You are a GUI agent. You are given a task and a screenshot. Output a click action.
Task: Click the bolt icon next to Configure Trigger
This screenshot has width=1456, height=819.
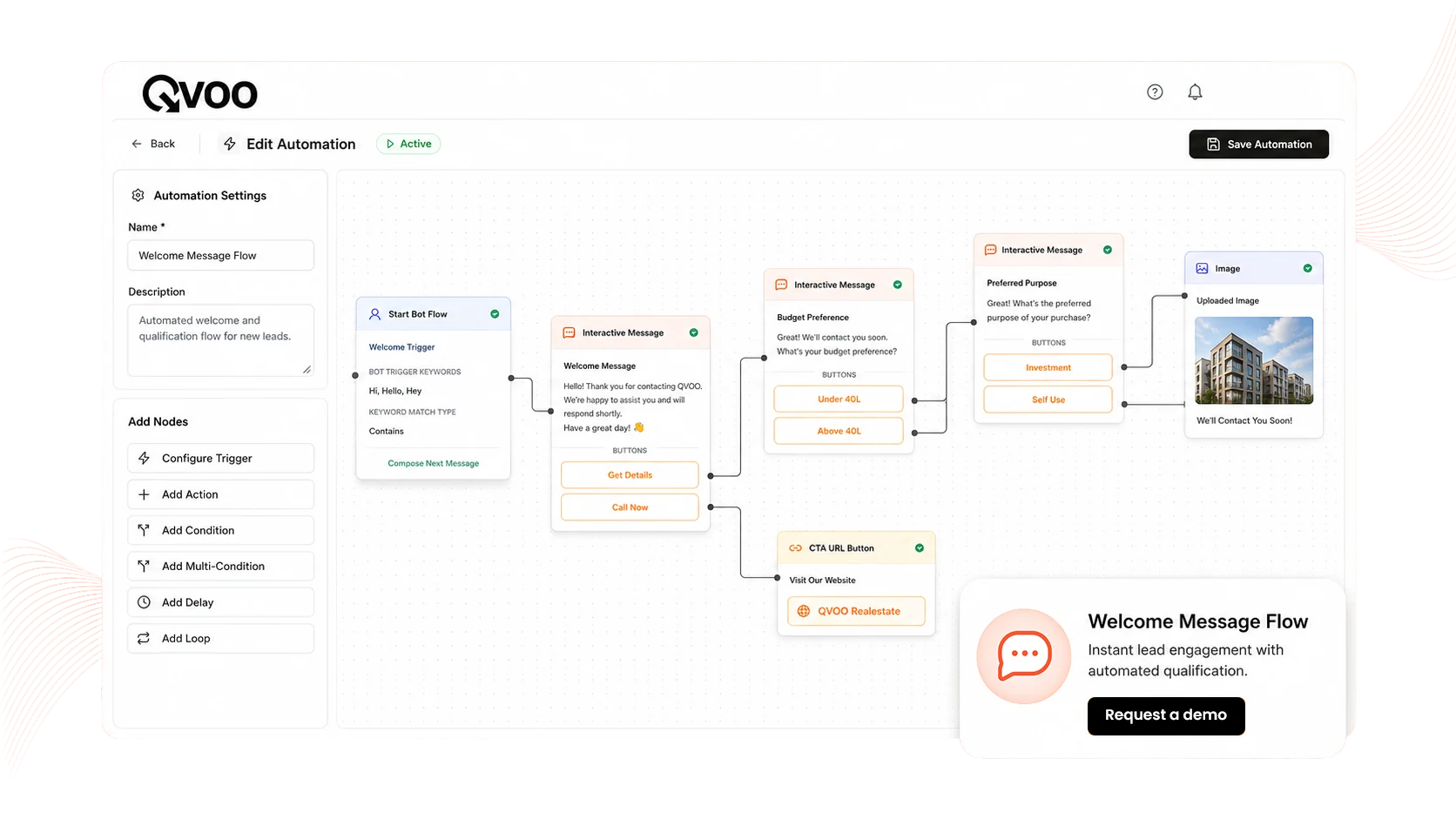[145, 458]
